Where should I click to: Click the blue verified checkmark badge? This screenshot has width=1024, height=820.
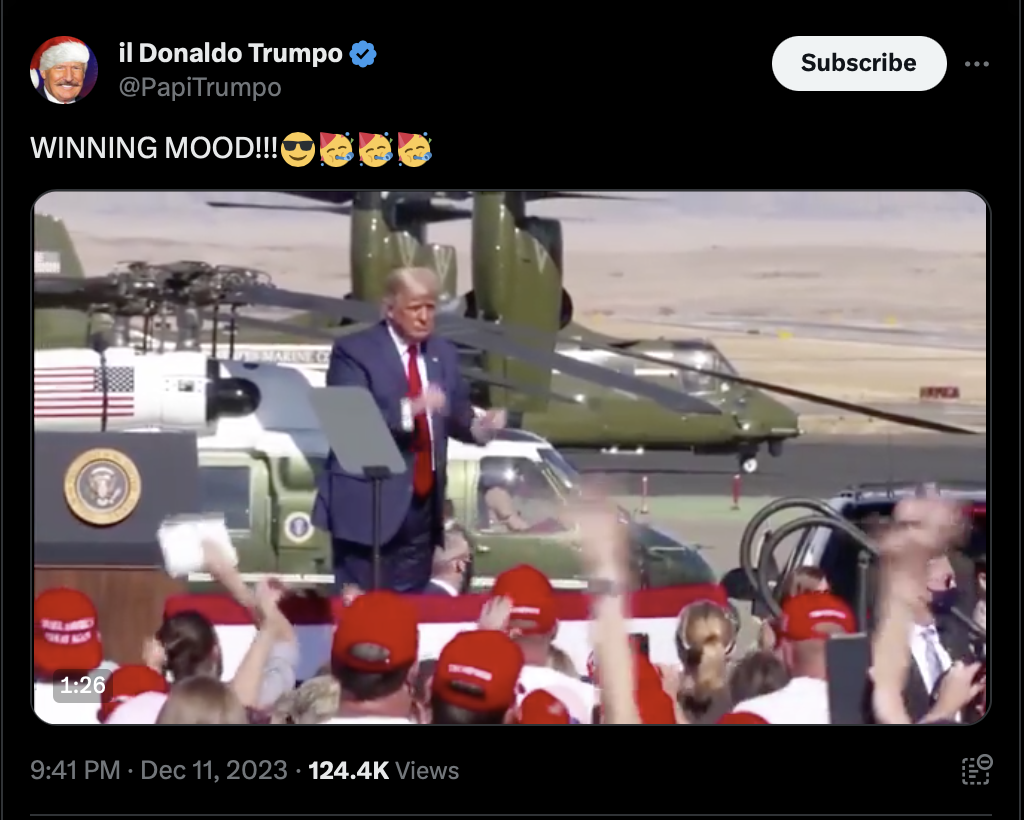[x=363, y=54]
